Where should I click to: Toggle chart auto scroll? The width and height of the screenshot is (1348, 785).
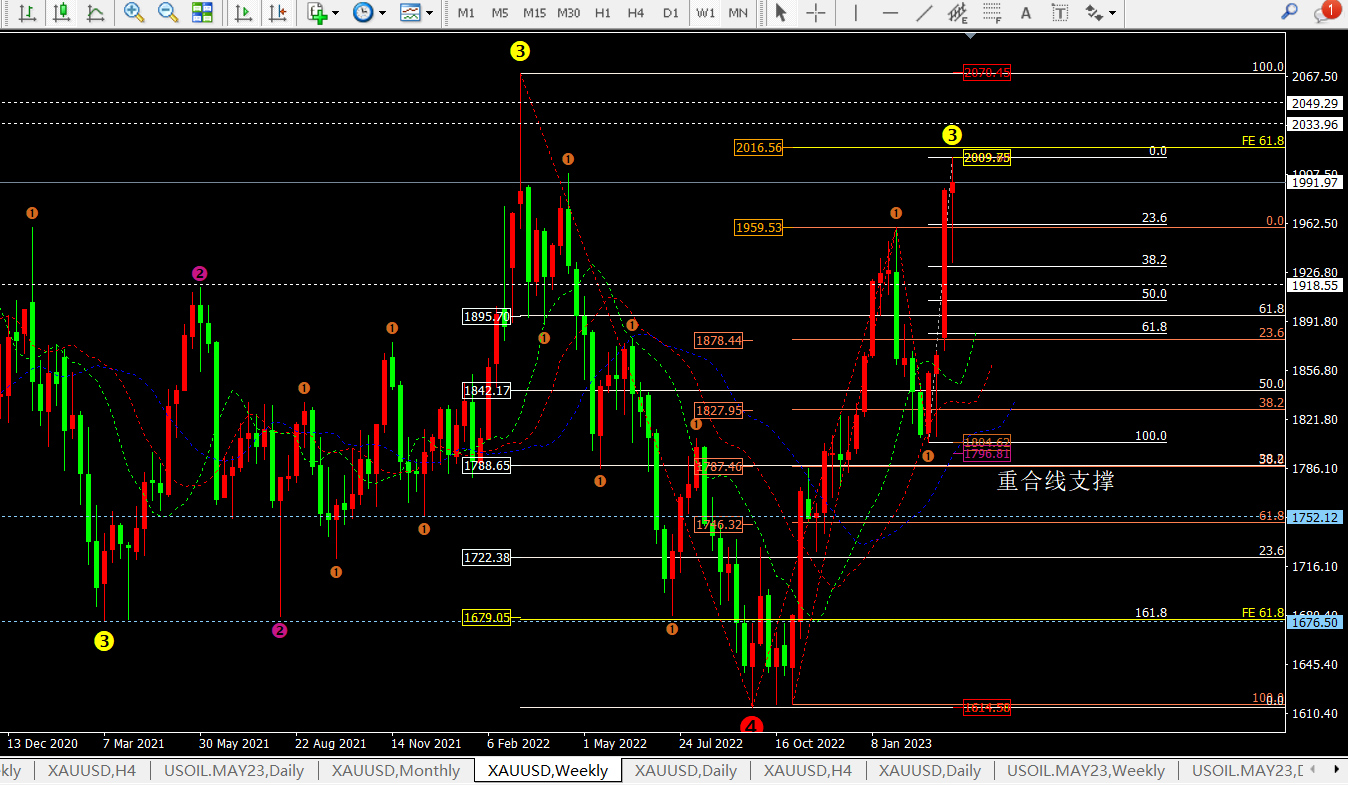click(x=243, y=13)
